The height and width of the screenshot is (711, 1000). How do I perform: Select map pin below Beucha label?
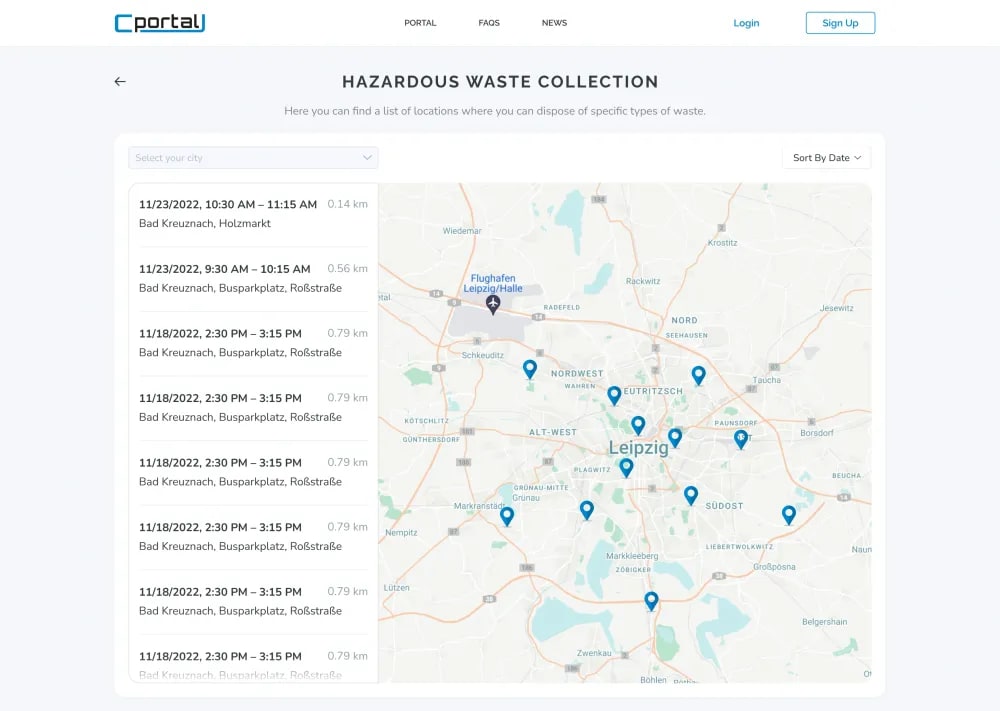[789, 515]
